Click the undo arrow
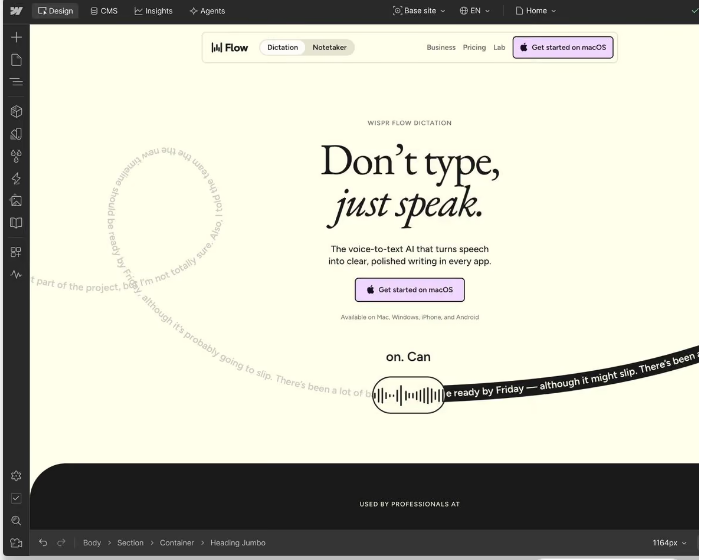The height and width of the screenshot is (560, 714). click(43, 542)
